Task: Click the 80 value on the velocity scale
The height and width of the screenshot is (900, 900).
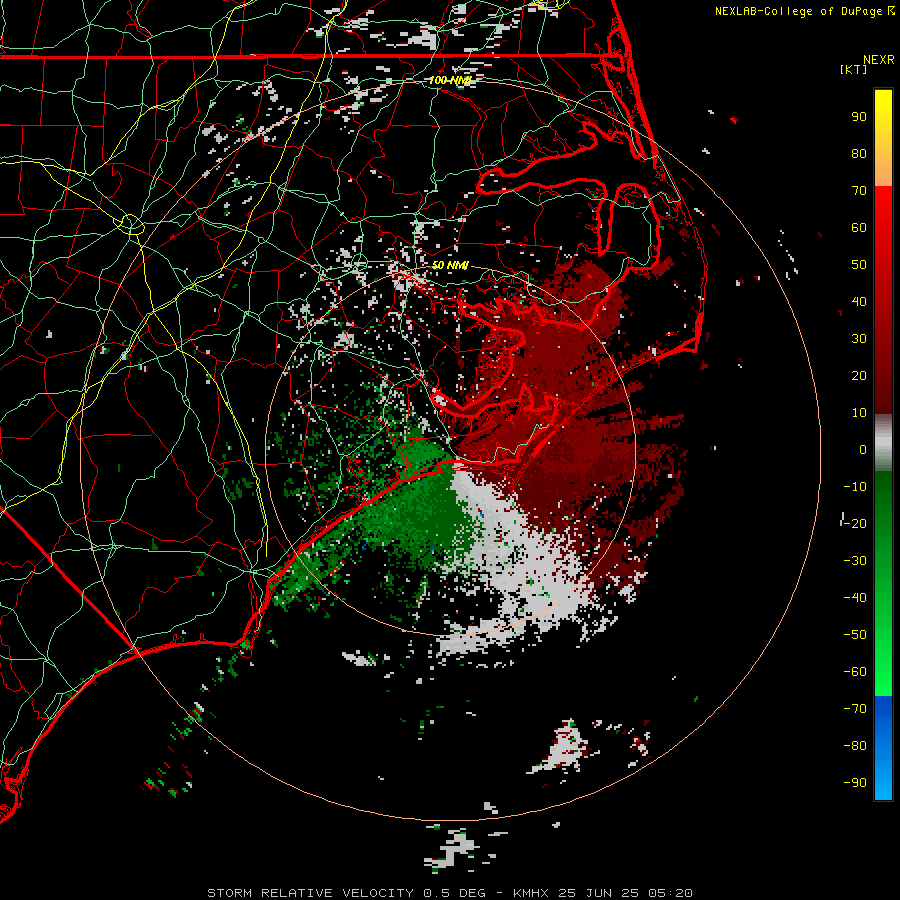Action: point(859,153)
